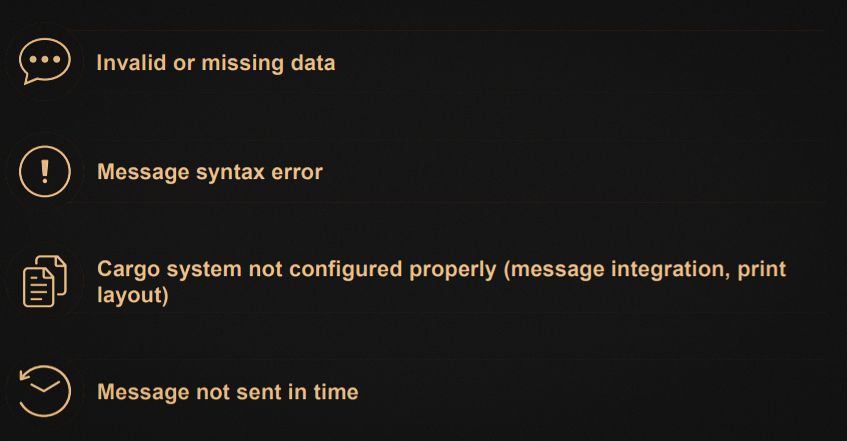Viewport: 847px width, 441px height.
Task: Click the word 'Cargo' in third row
Action: pos(128,270)
